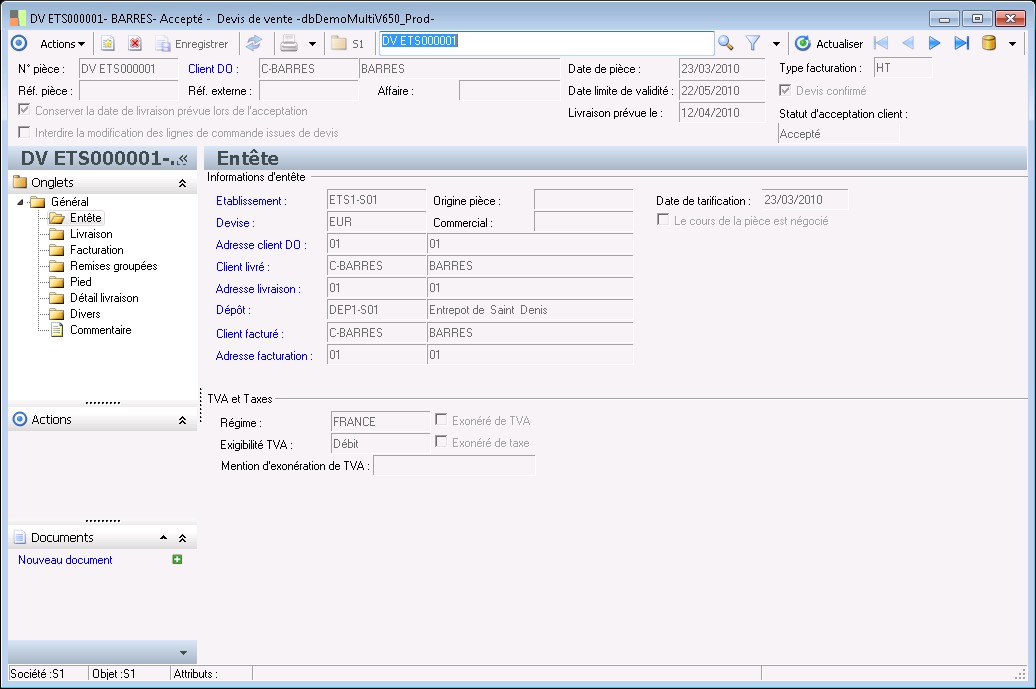Open the Actions dropdown menu
This screenshot has height=689, width=1036.
coord(62,44)
